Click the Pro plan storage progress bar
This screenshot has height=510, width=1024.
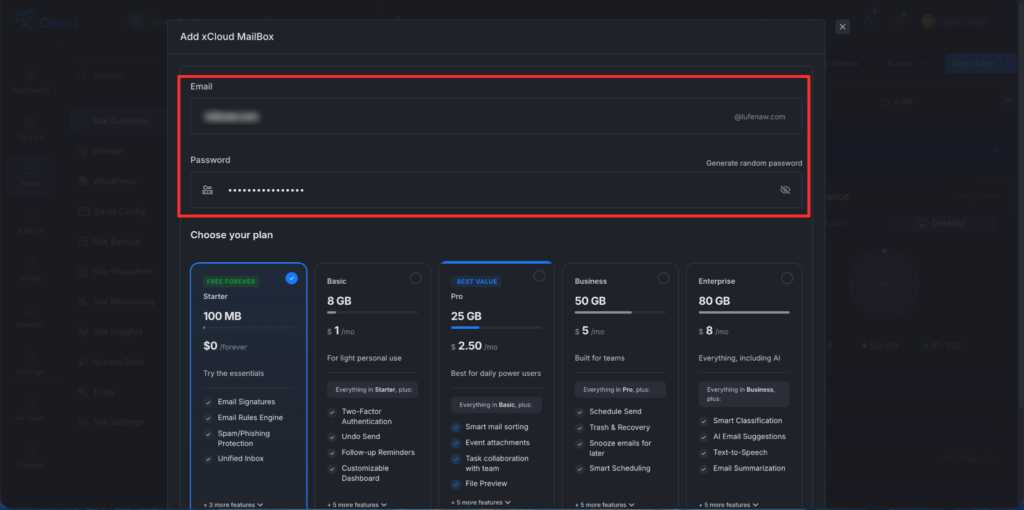(496, 327)
